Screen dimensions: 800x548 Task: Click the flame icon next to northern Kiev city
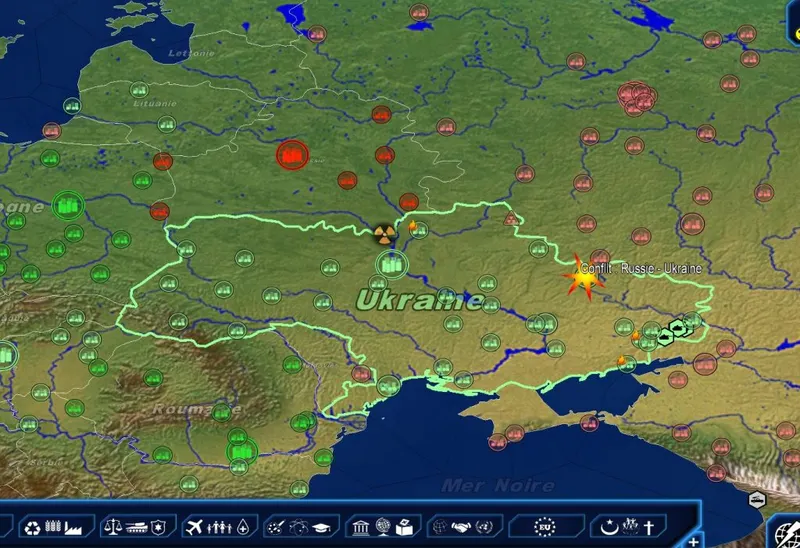point(413,226)
